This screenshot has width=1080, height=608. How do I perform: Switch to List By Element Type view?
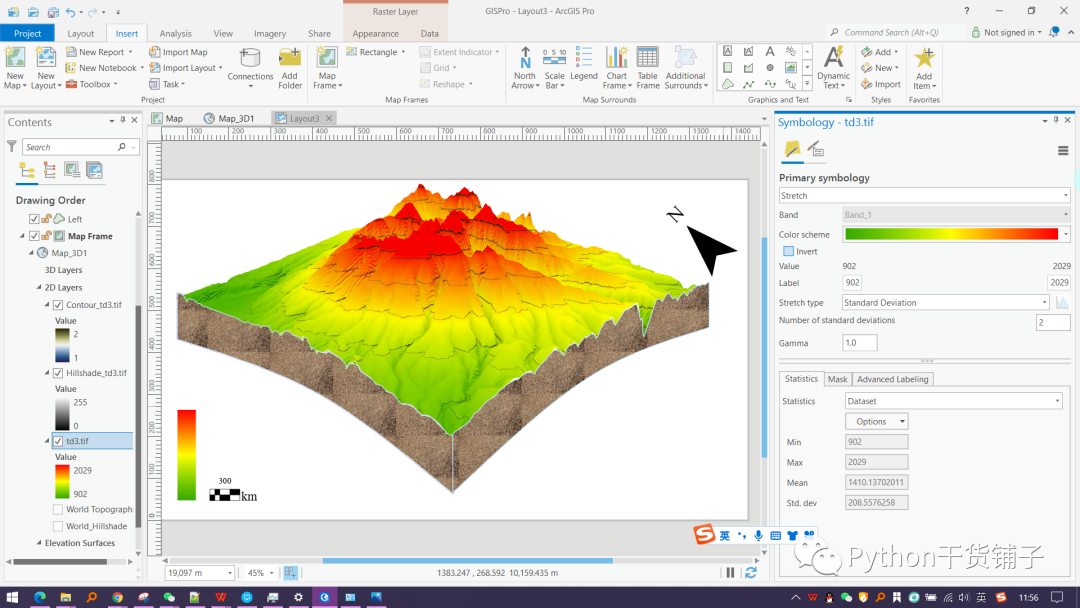click(94, 170)
